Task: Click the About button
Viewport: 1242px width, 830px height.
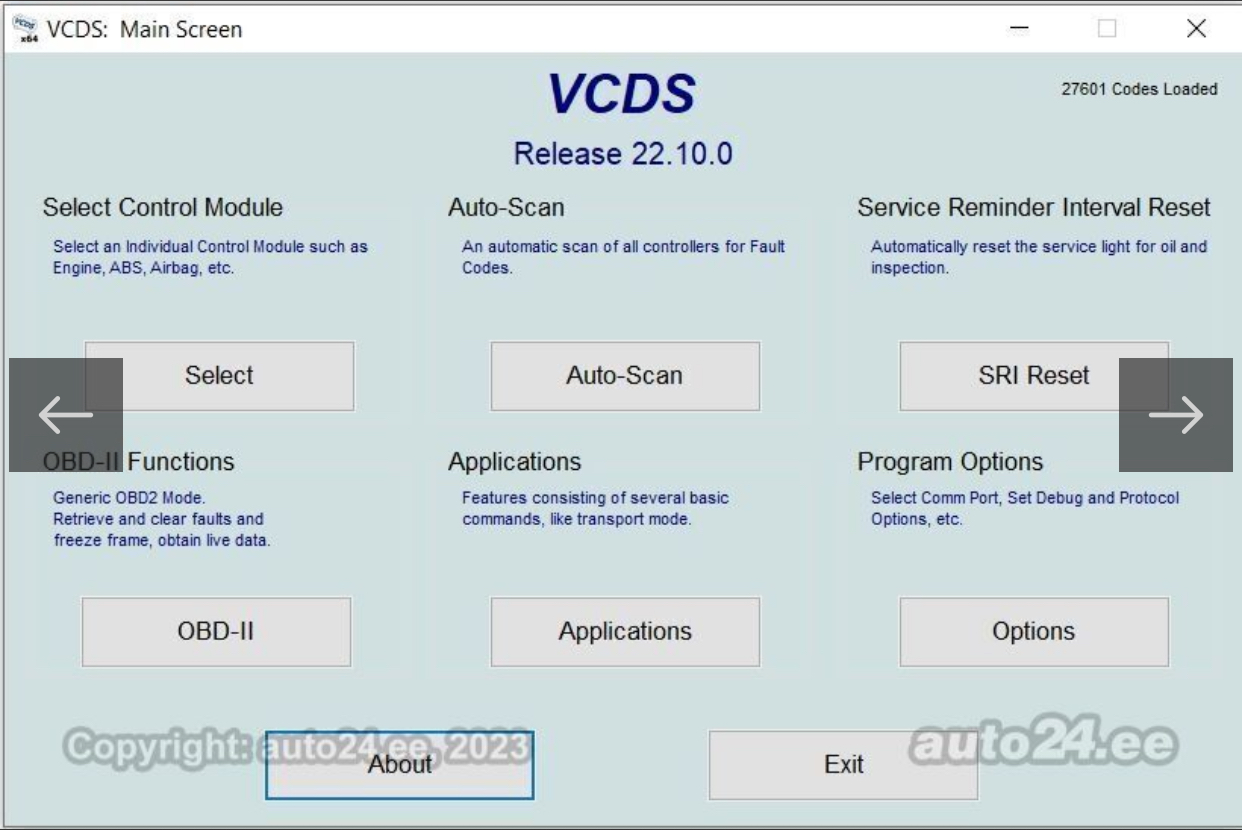Action: coord(399,765)
